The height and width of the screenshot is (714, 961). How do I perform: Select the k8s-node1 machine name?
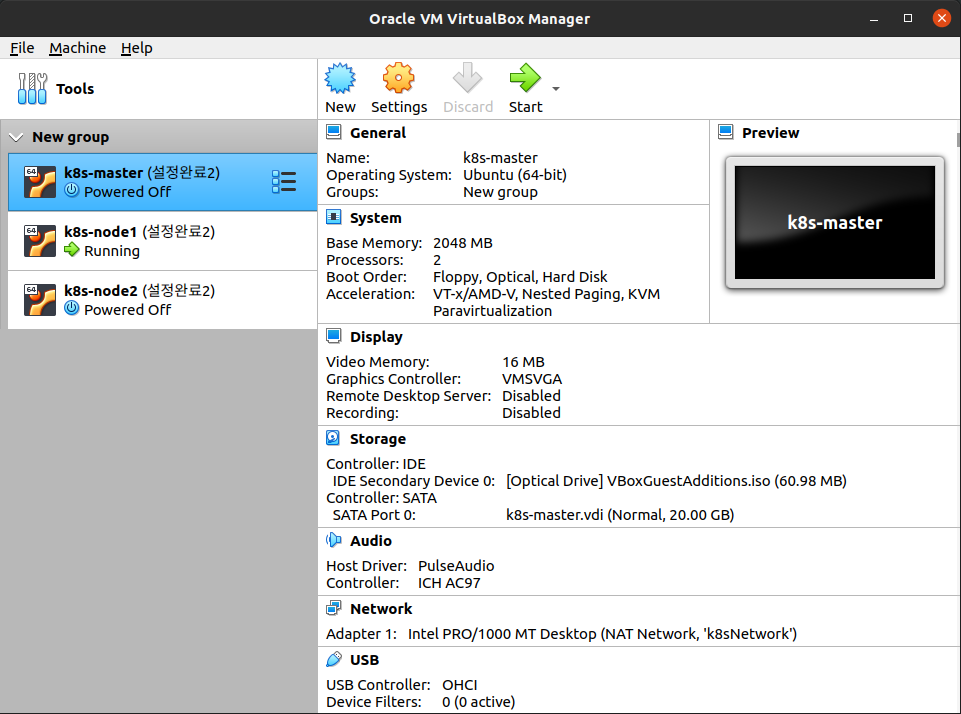(101, 232)
